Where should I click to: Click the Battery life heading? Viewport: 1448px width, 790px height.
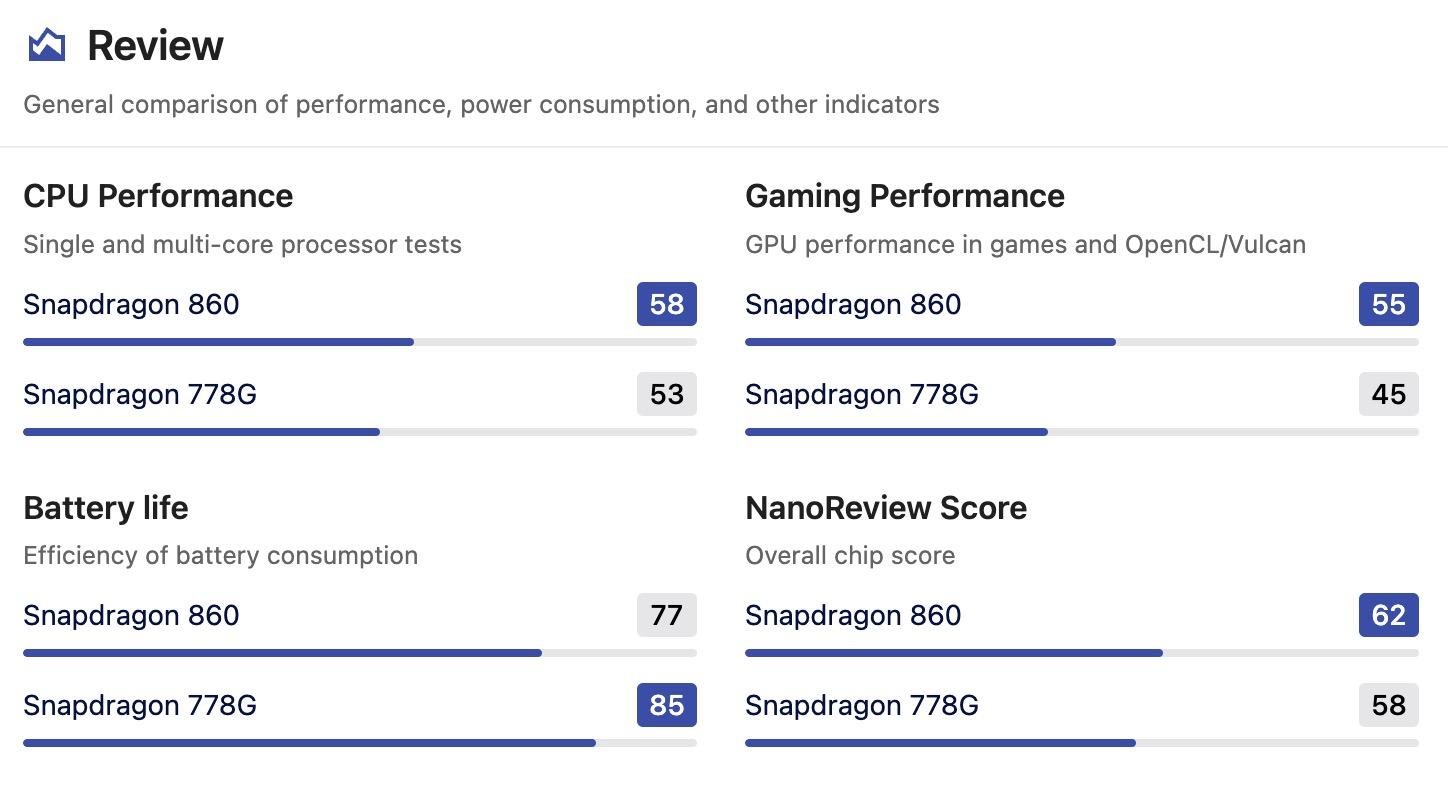click(106, 508)
